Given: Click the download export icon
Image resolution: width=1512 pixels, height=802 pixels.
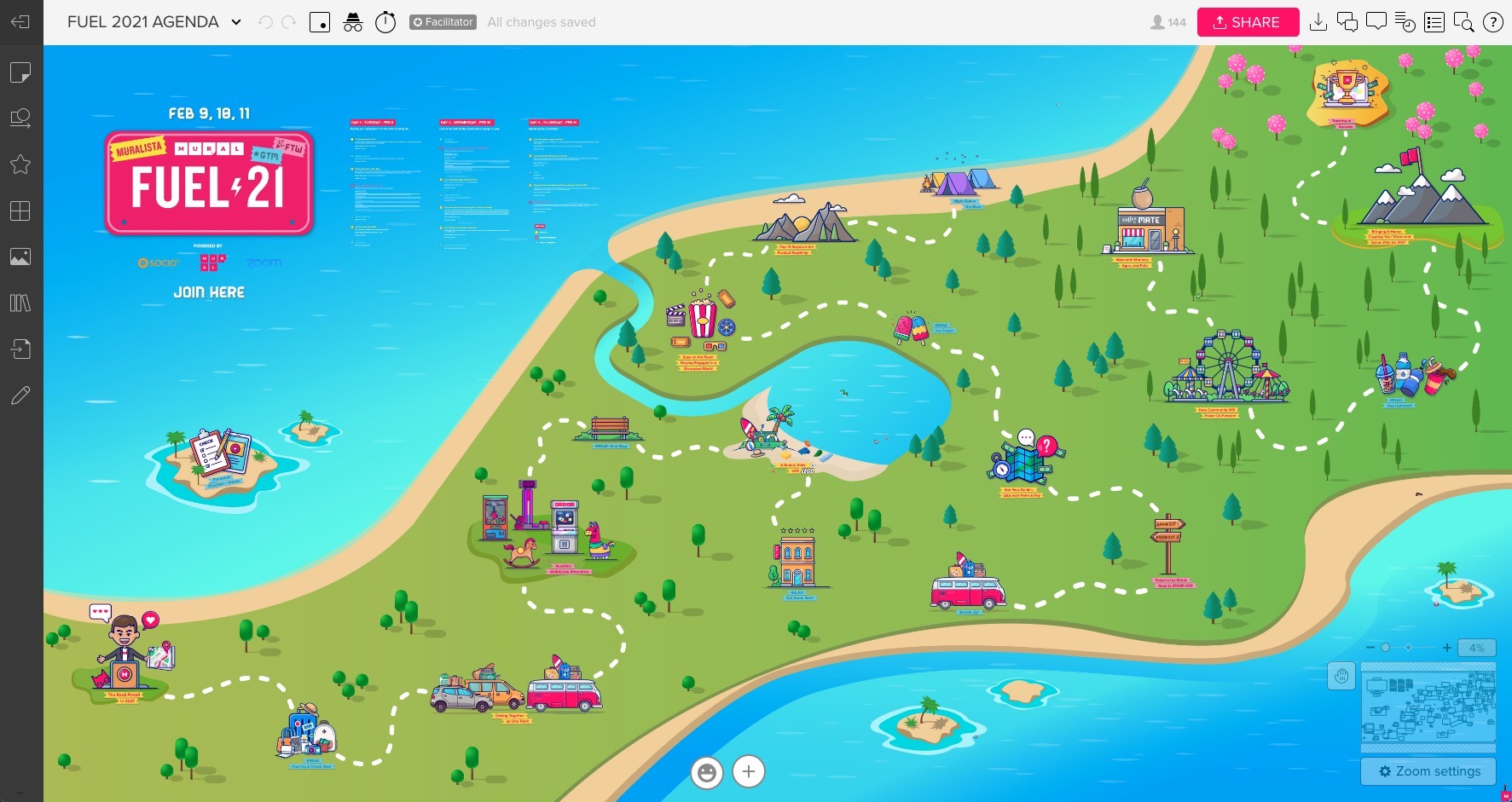Looking at the screenshot, I should click(x=1318, y=22).
